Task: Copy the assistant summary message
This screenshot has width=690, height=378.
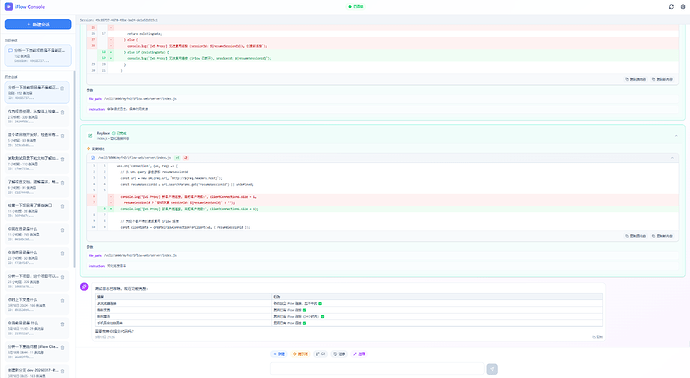Action: tap(598, 337)
